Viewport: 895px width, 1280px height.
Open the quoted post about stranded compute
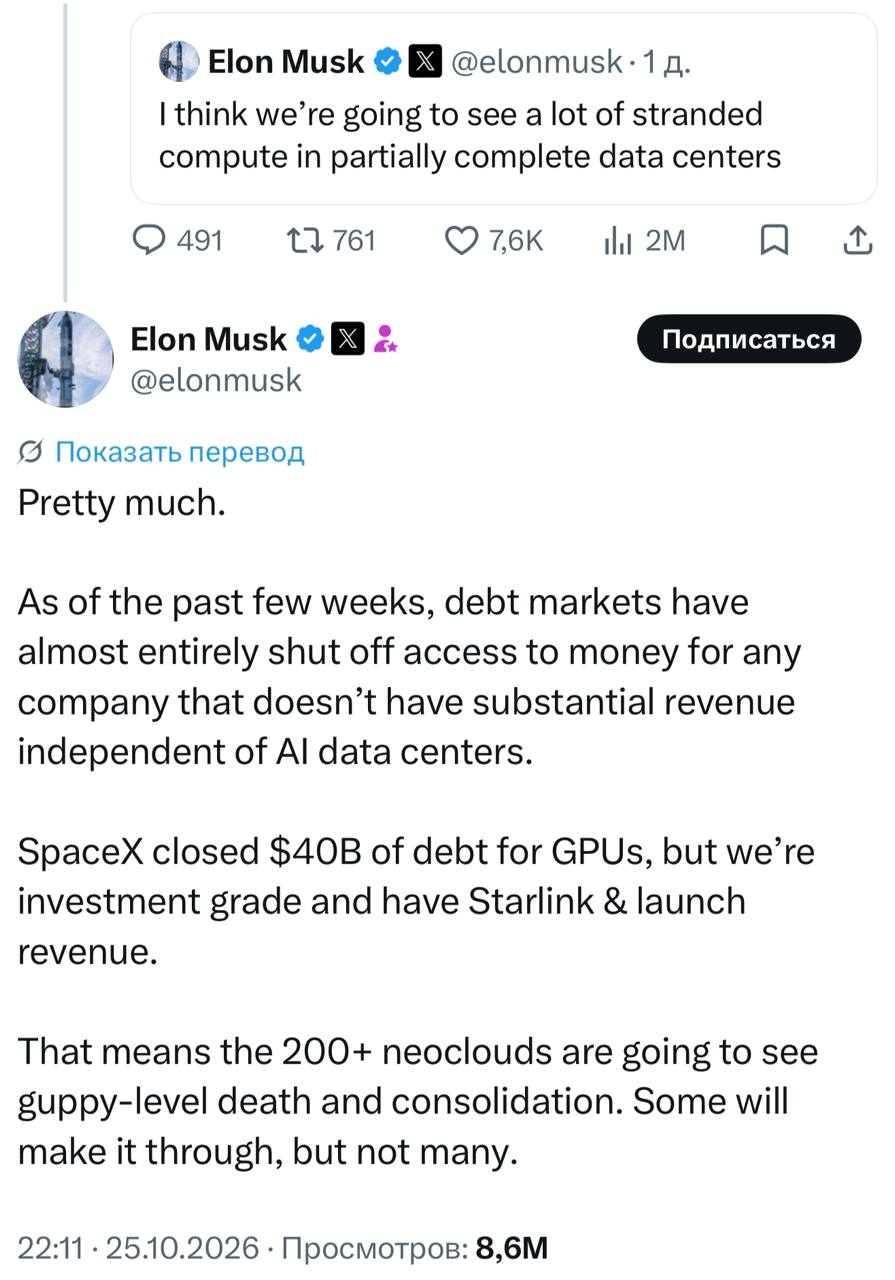click(504, 108)
